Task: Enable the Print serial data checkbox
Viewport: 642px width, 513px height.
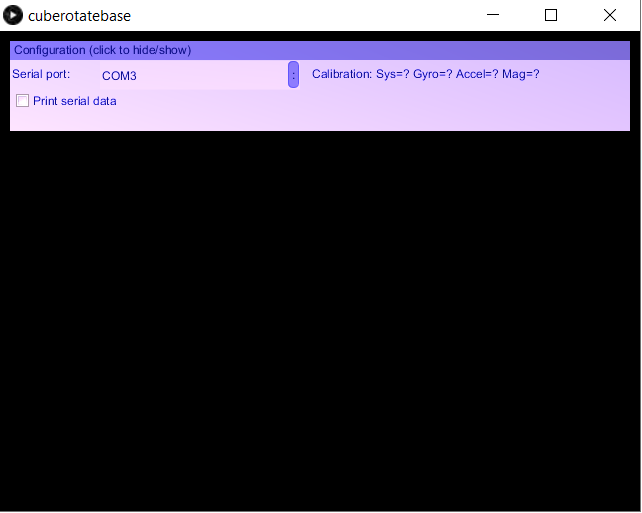Action: click(23, 101)
